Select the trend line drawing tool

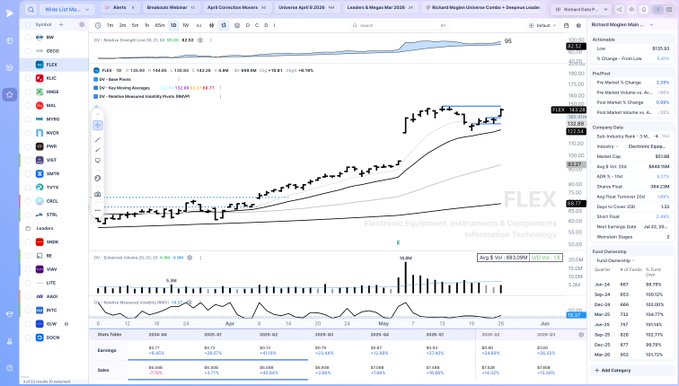[x=97, y=139]
